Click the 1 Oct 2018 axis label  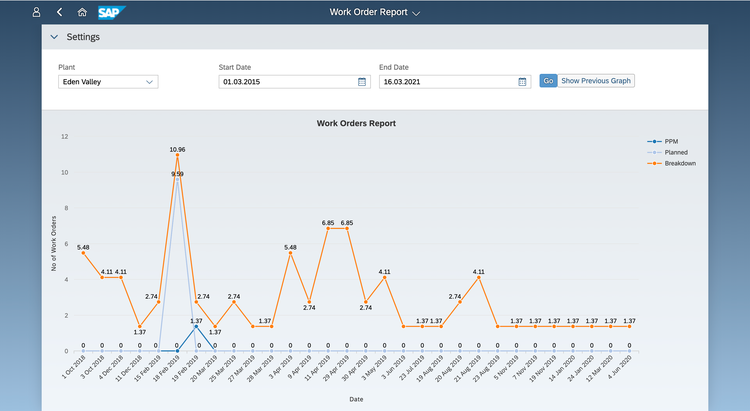pos(74,367)
